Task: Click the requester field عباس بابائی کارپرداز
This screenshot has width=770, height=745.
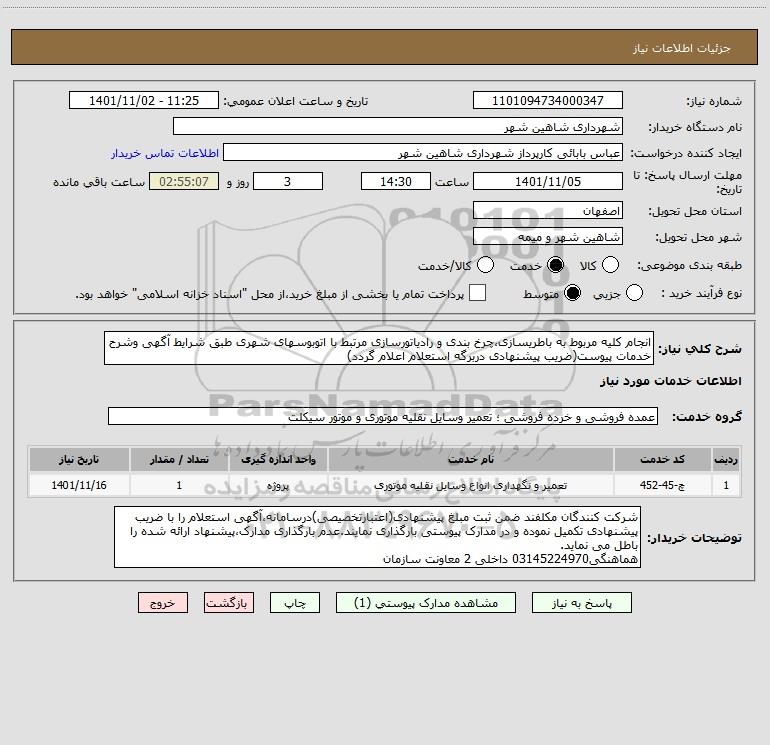Action: point(423,153)
